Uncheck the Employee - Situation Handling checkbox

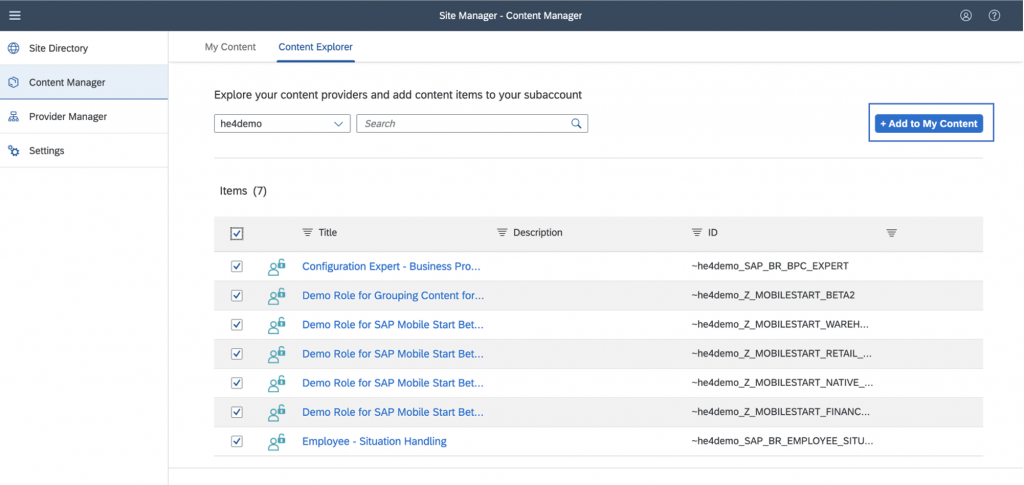pos(237,441)
